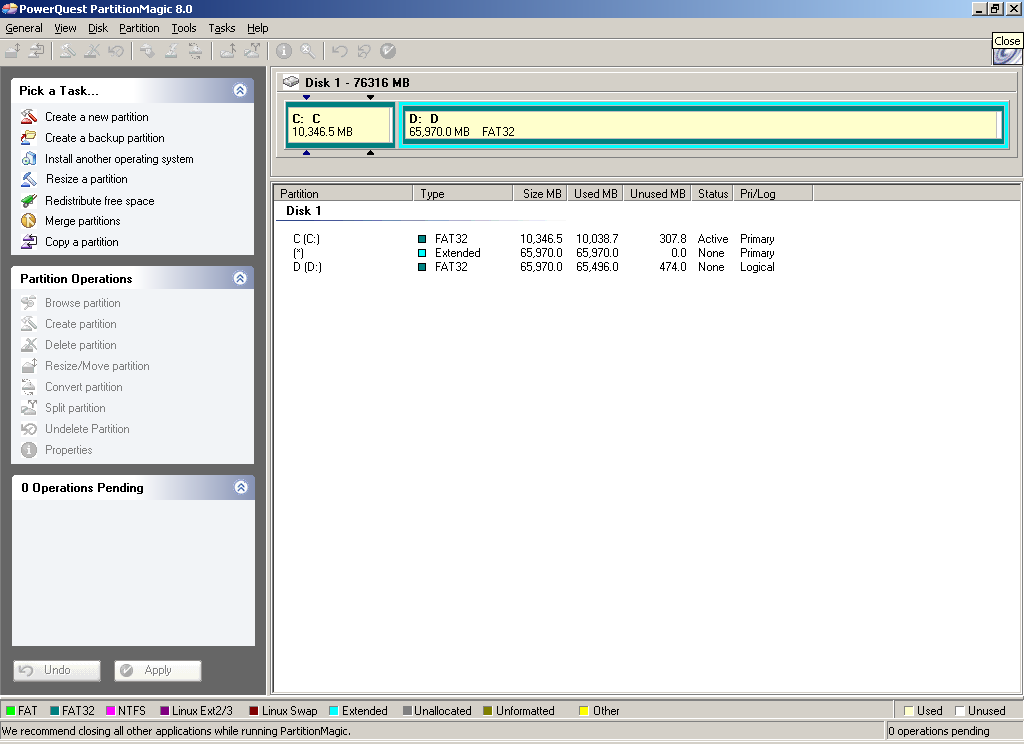Click the icon beside Install another operating system
This screenshot has height=744, width=1024.
pos(29,159)
